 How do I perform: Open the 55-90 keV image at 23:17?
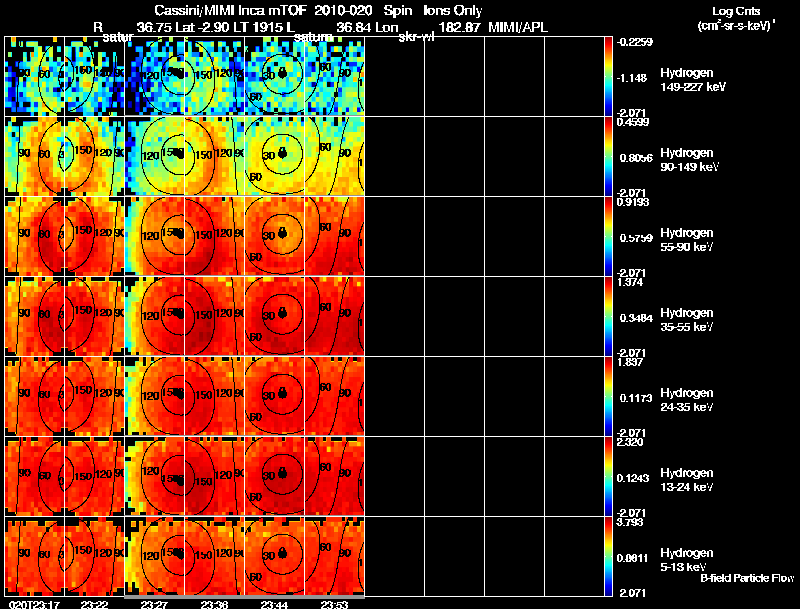(x=35, y=236)
